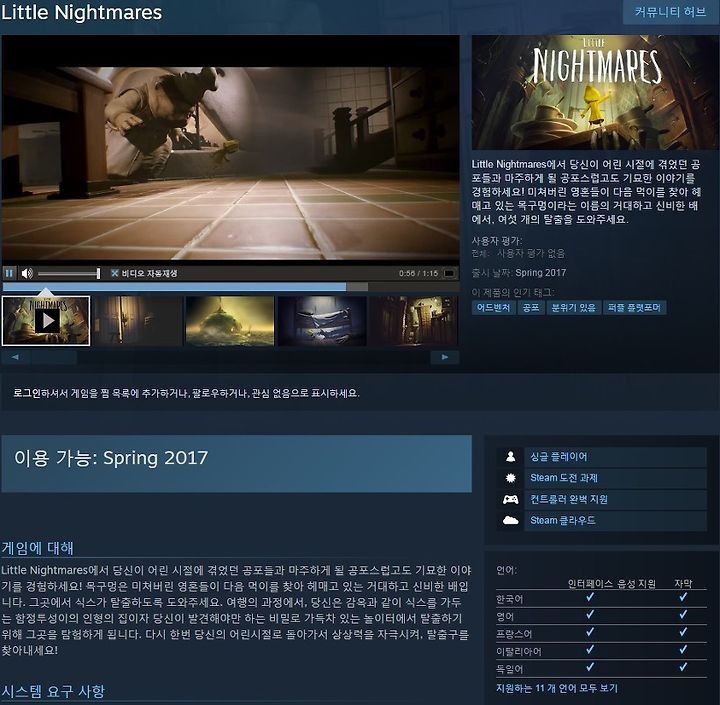Open fullscreen with the video fullscreen icon

point(449,273)
